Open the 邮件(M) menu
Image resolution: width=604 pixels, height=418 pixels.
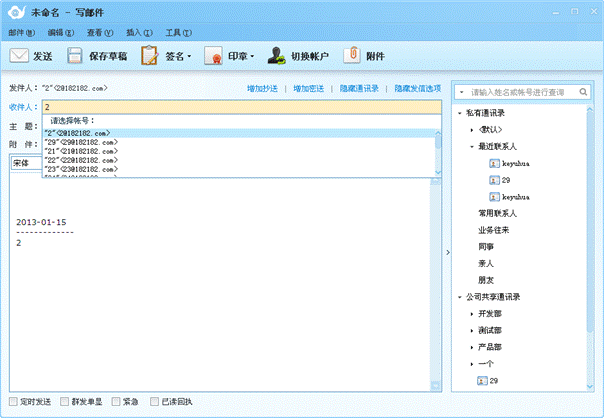click(x=23, y=32)
